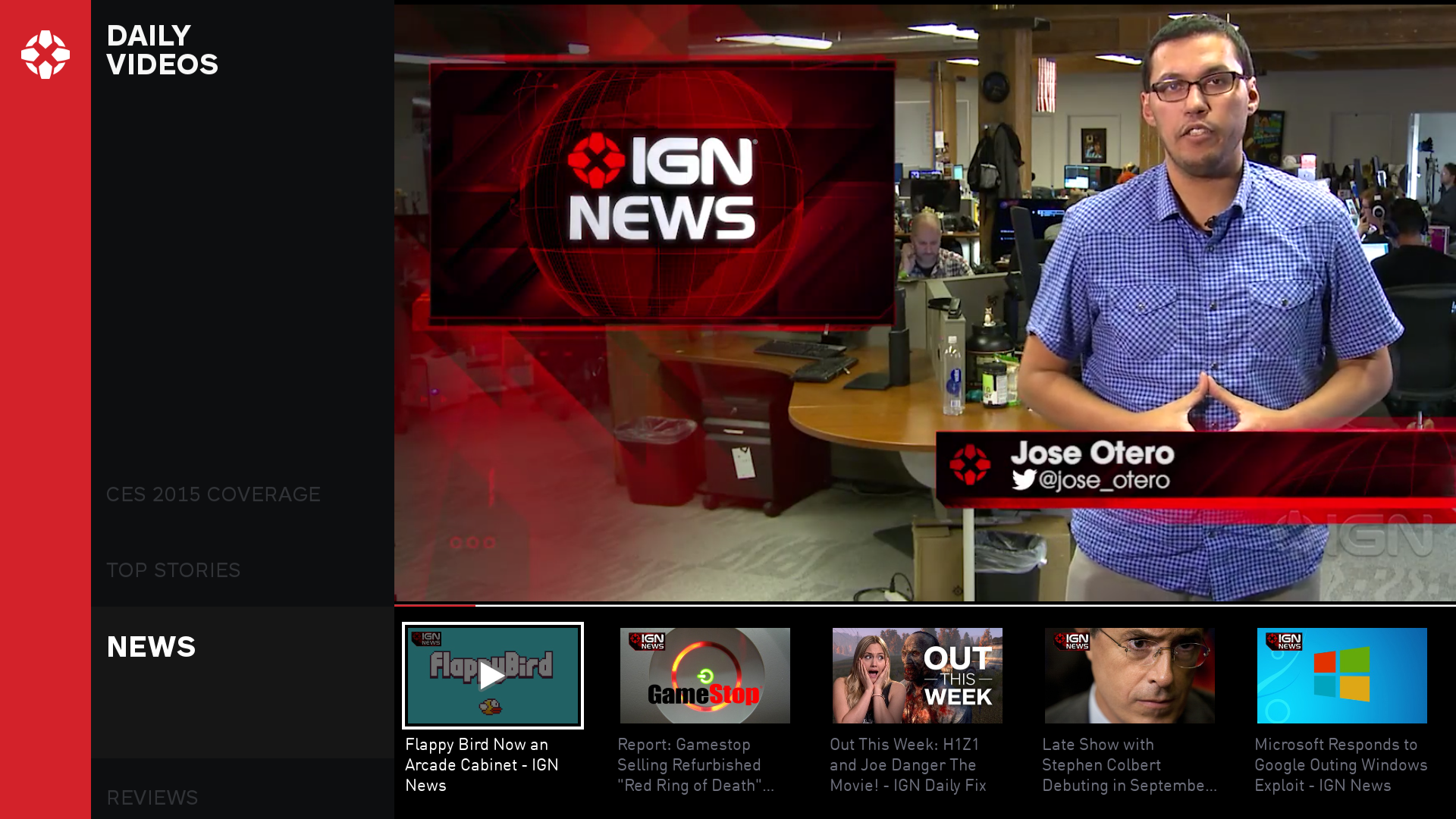
Task: Open the Reviews category
Action: point(152,798)
